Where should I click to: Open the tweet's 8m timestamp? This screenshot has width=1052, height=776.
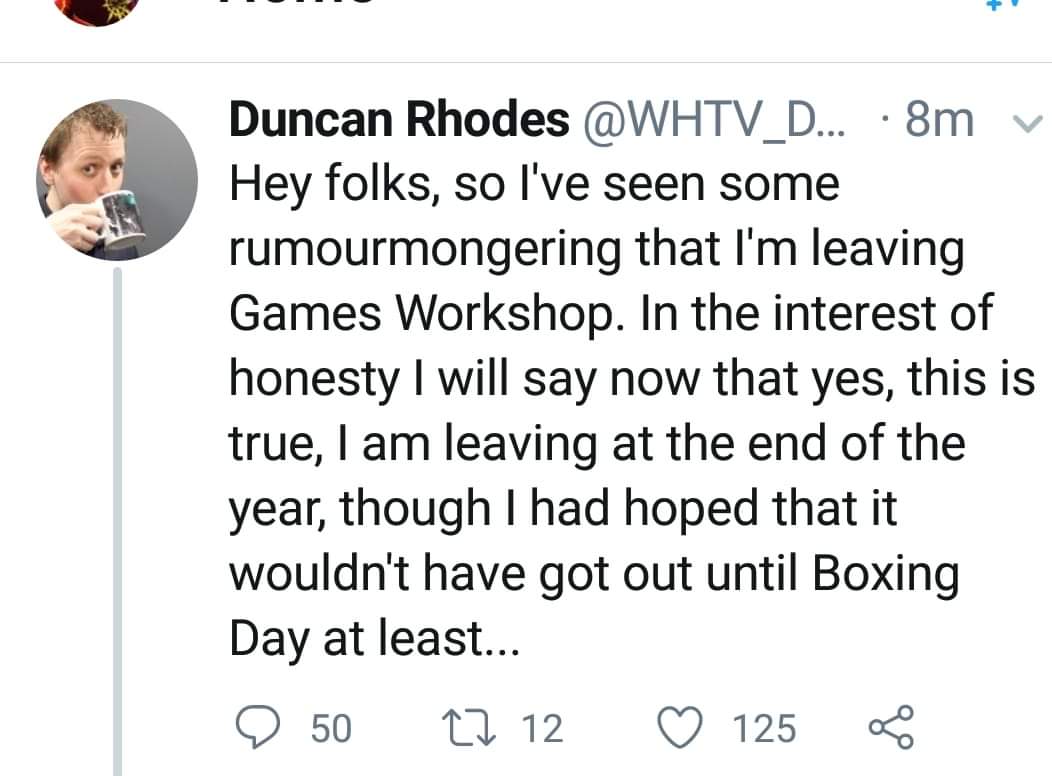937,122
